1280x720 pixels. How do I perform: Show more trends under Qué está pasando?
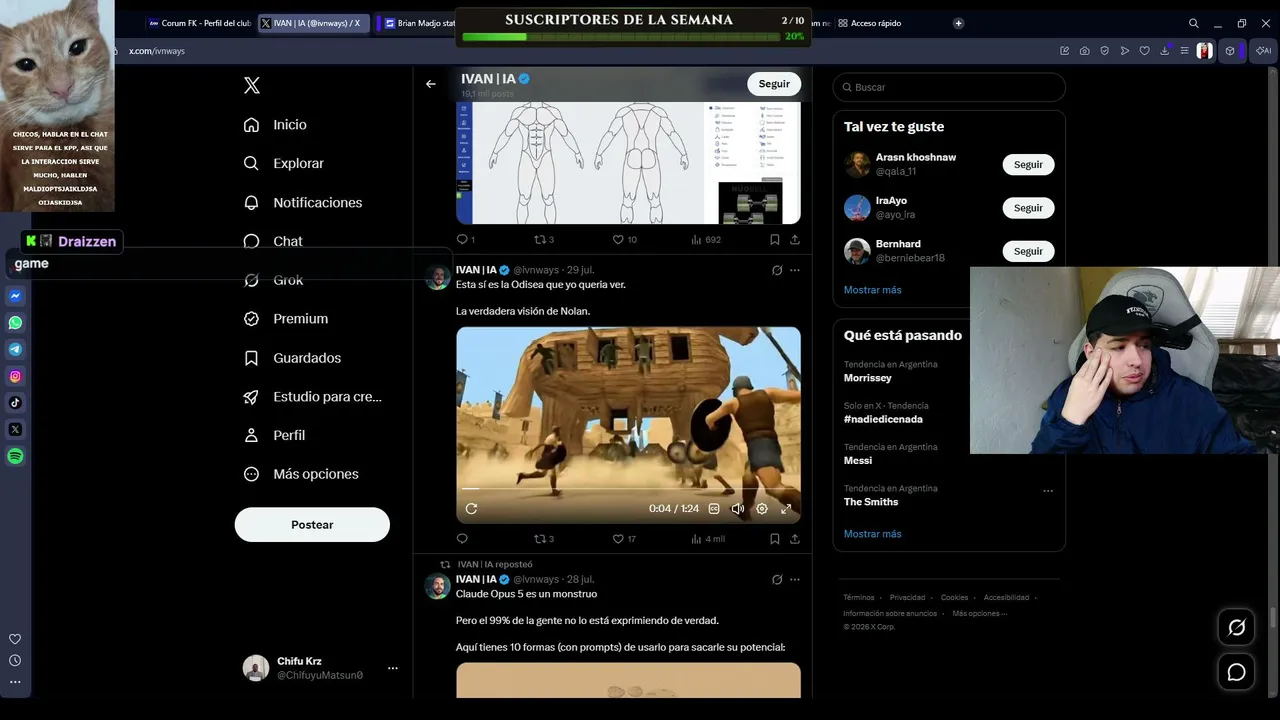tap(873, 534)
